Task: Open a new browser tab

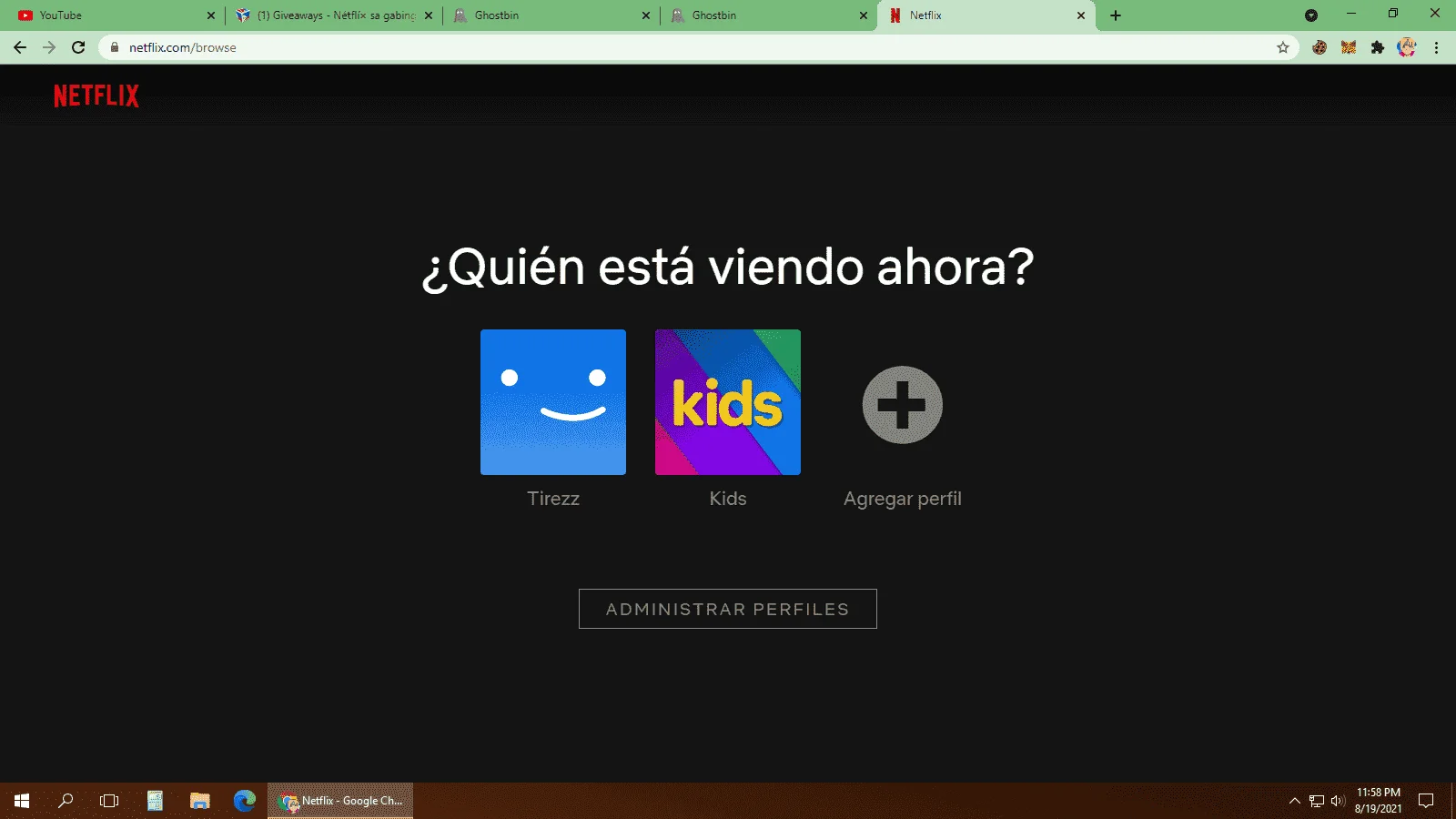Action: coord(1116,15)
